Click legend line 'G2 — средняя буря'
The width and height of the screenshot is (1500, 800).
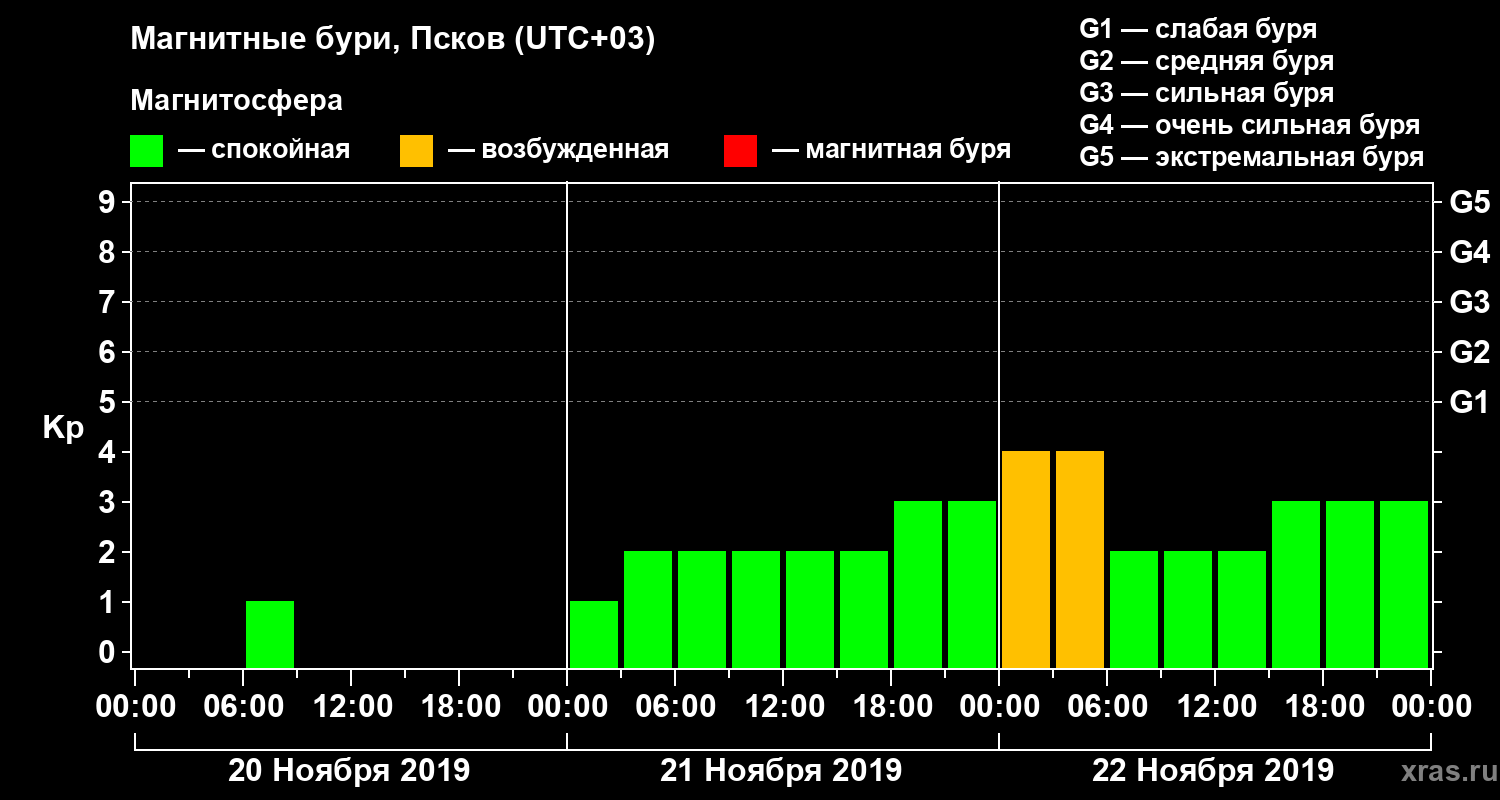tap(1206, 61)
